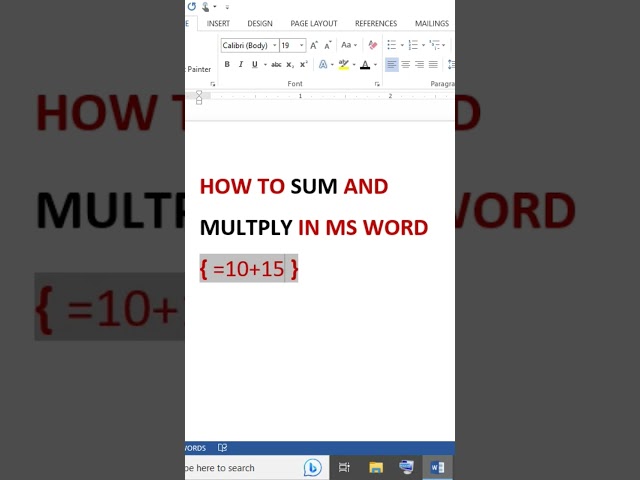Viewport: 640px width, 480px height.
Task: Toggle Subscript formatting
Action: (x=290, y=64)
